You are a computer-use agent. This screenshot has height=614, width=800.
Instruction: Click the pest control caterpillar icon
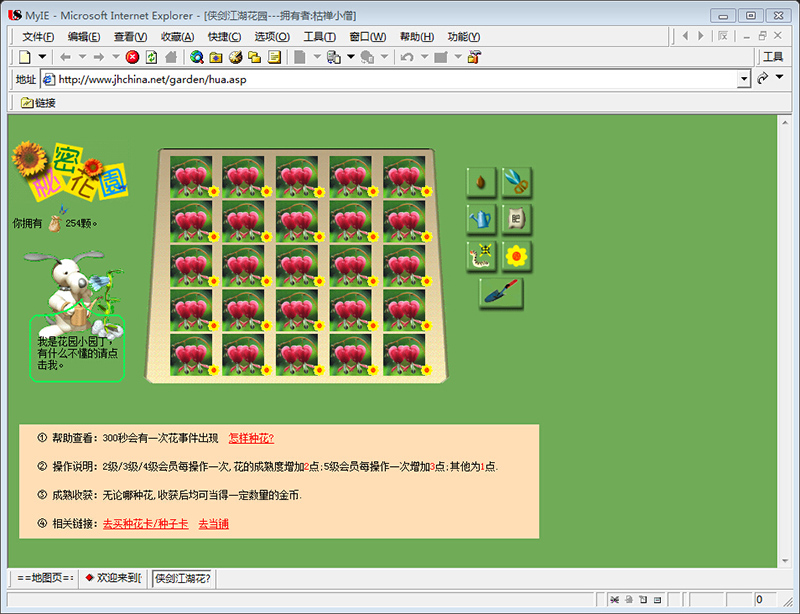click(481, 256)
